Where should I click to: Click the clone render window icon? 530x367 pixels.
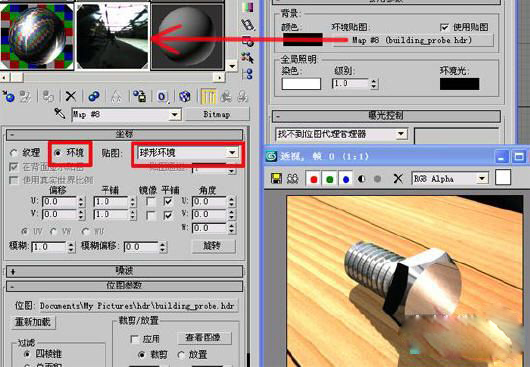coord(292,178)
